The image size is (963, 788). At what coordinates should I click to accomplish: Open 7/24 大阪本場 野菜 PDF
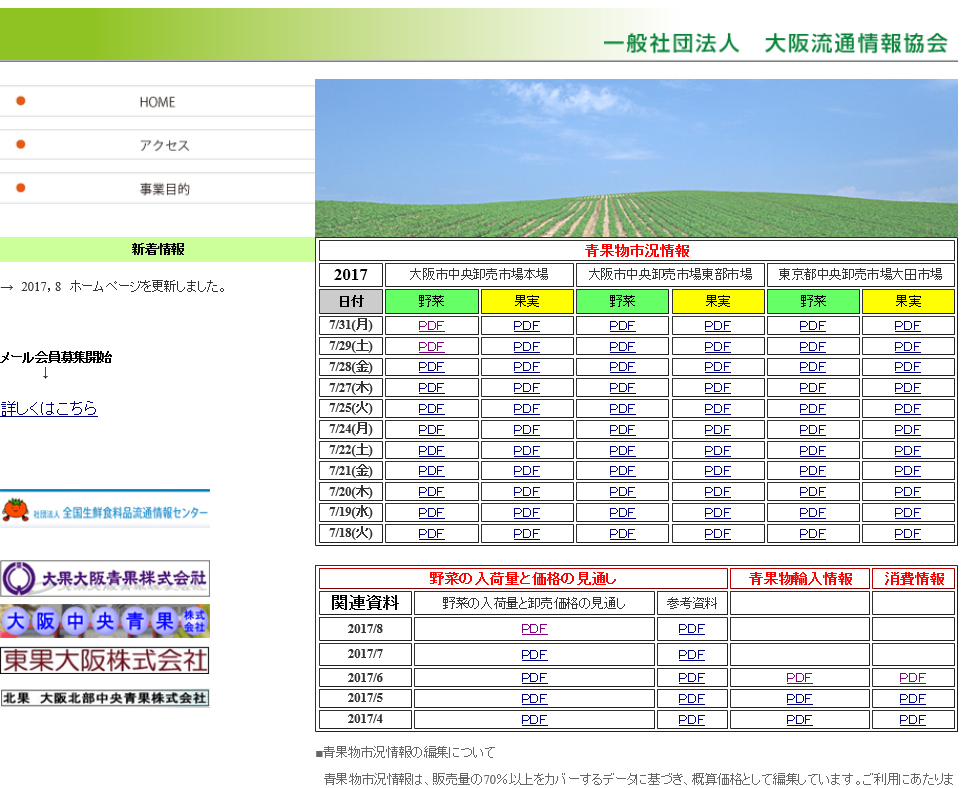click(431, 429)
